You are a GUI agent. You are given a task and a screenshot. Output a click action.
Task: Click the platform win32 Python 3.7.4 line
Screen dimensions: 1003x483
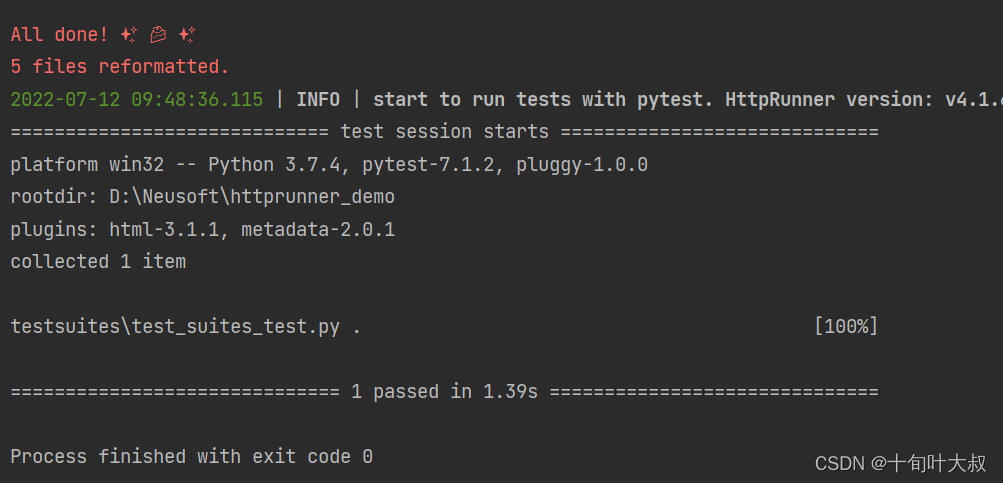tap(329, 165)
